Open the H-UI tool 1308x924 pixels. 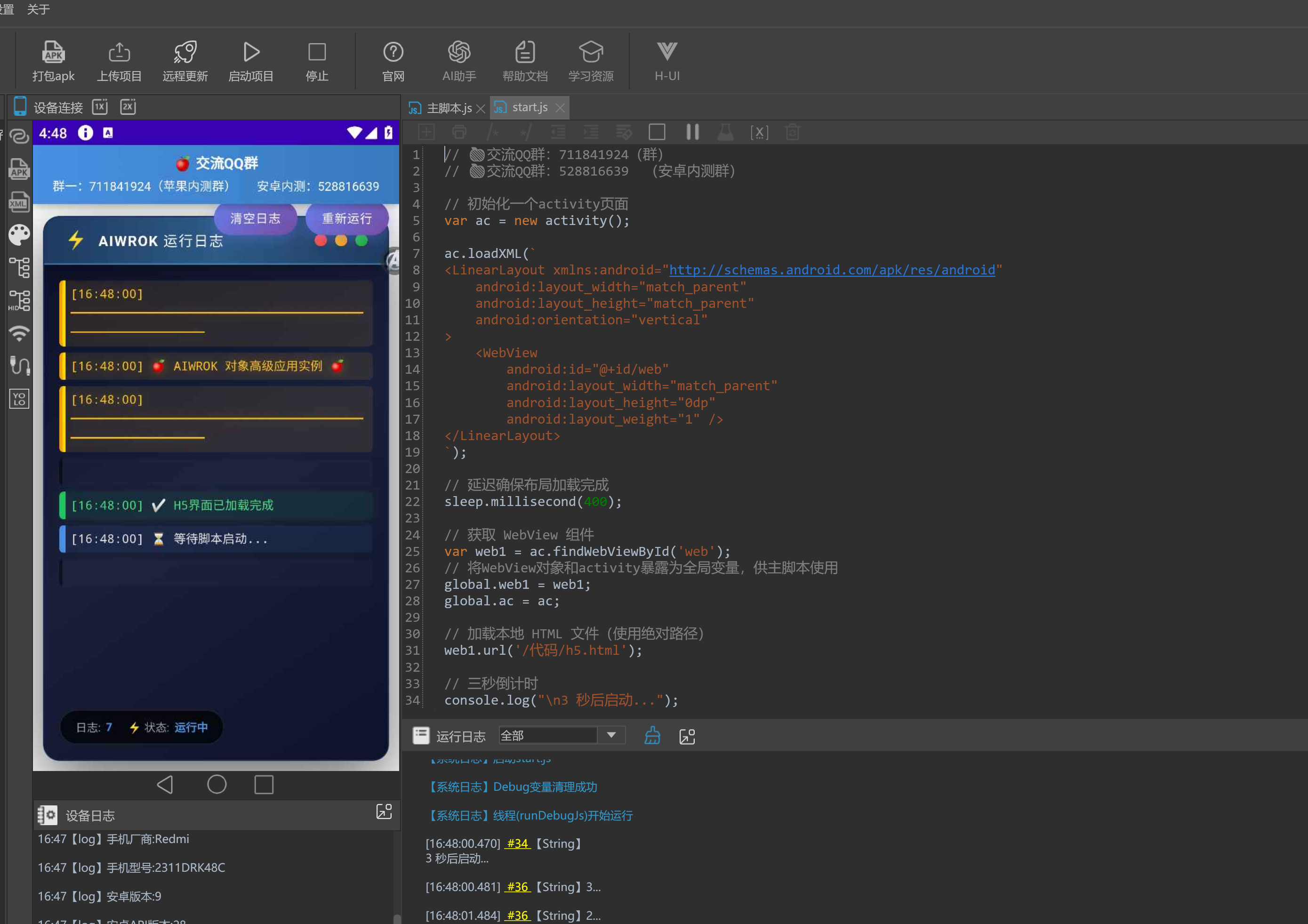(667, 62)
